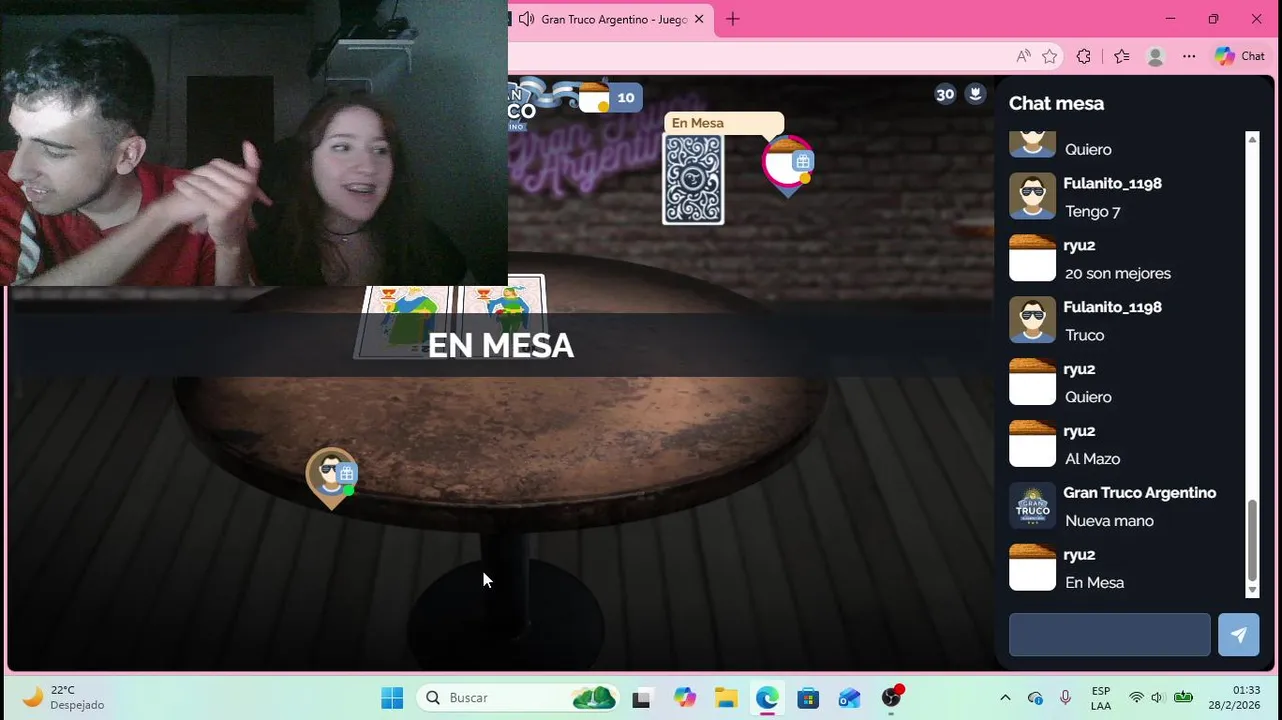
Task: Click the Gran Truco Argentino sender name
Action: coord(1139,493)
